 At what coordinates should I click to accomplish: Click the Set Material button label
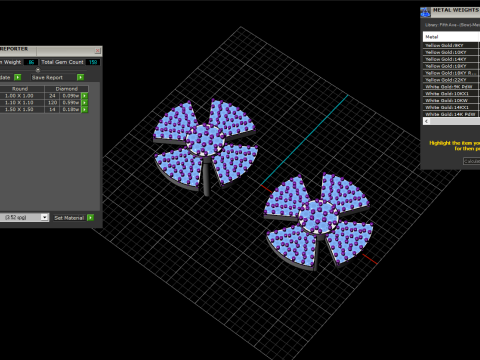69,218
